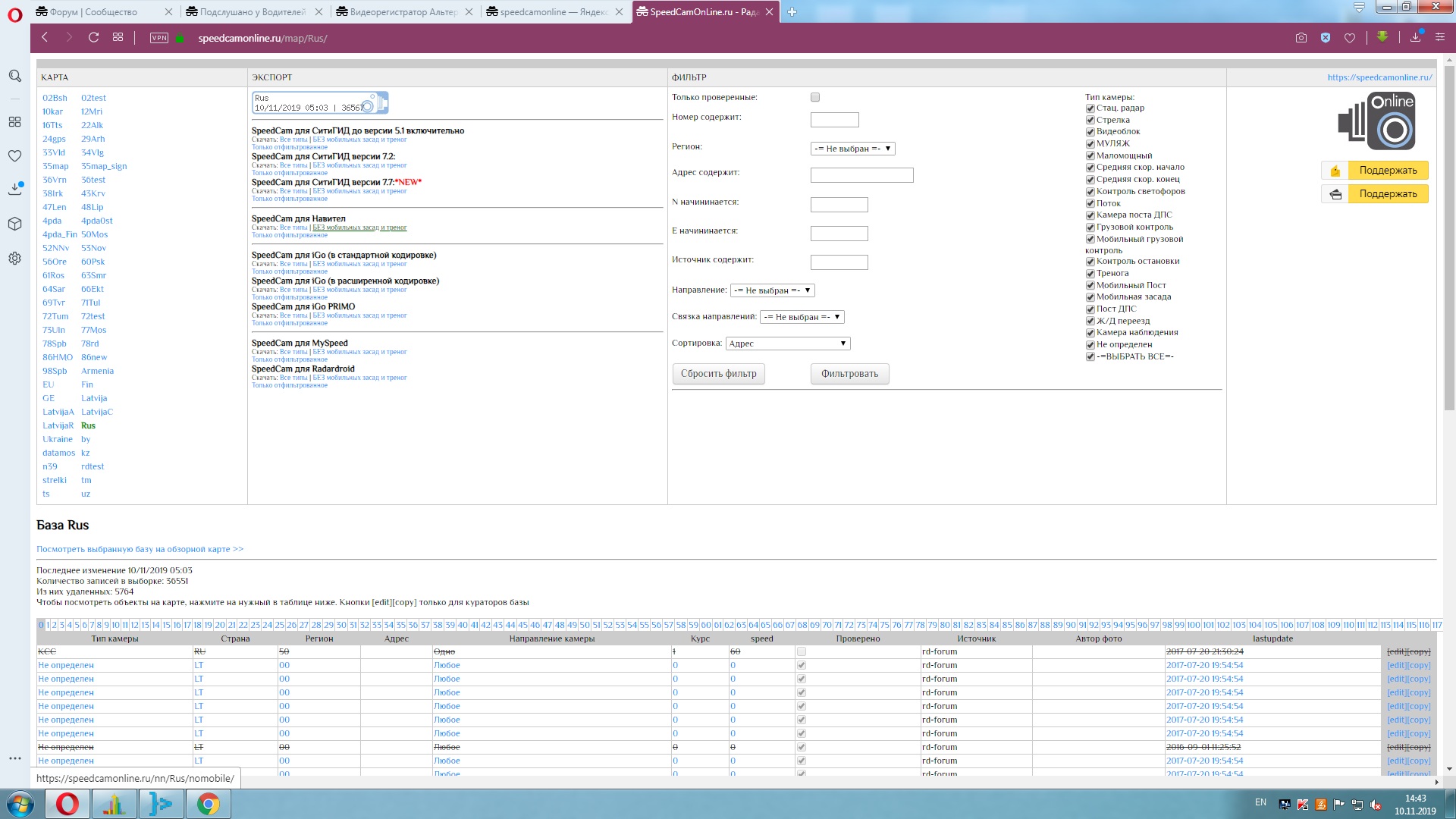Open the Регион dropdown
This screenshot has height=819, width=1456.
[852, 149]
